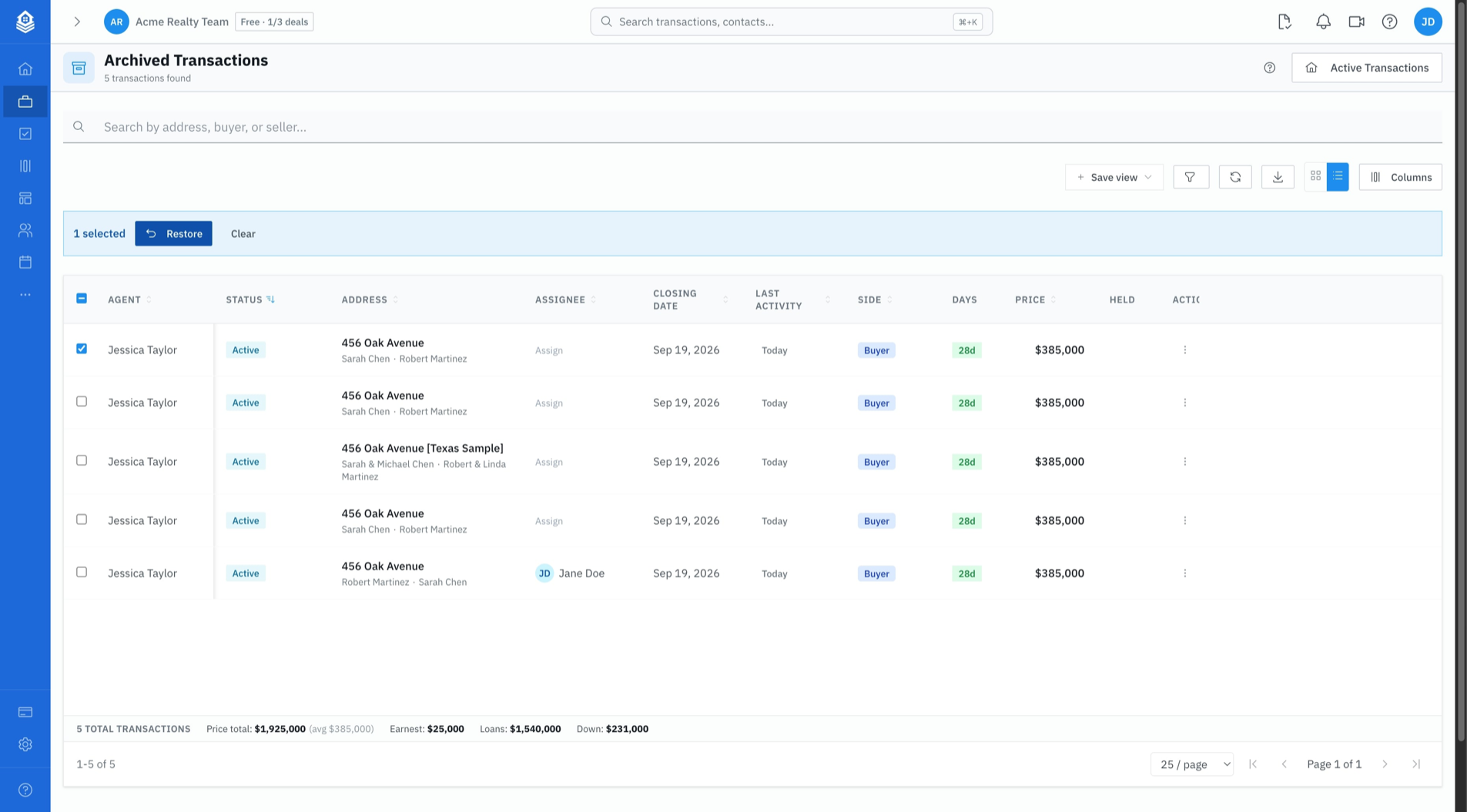Click Jane Doe assignee cell
The image size is (1467, 812).
point(570,573)
